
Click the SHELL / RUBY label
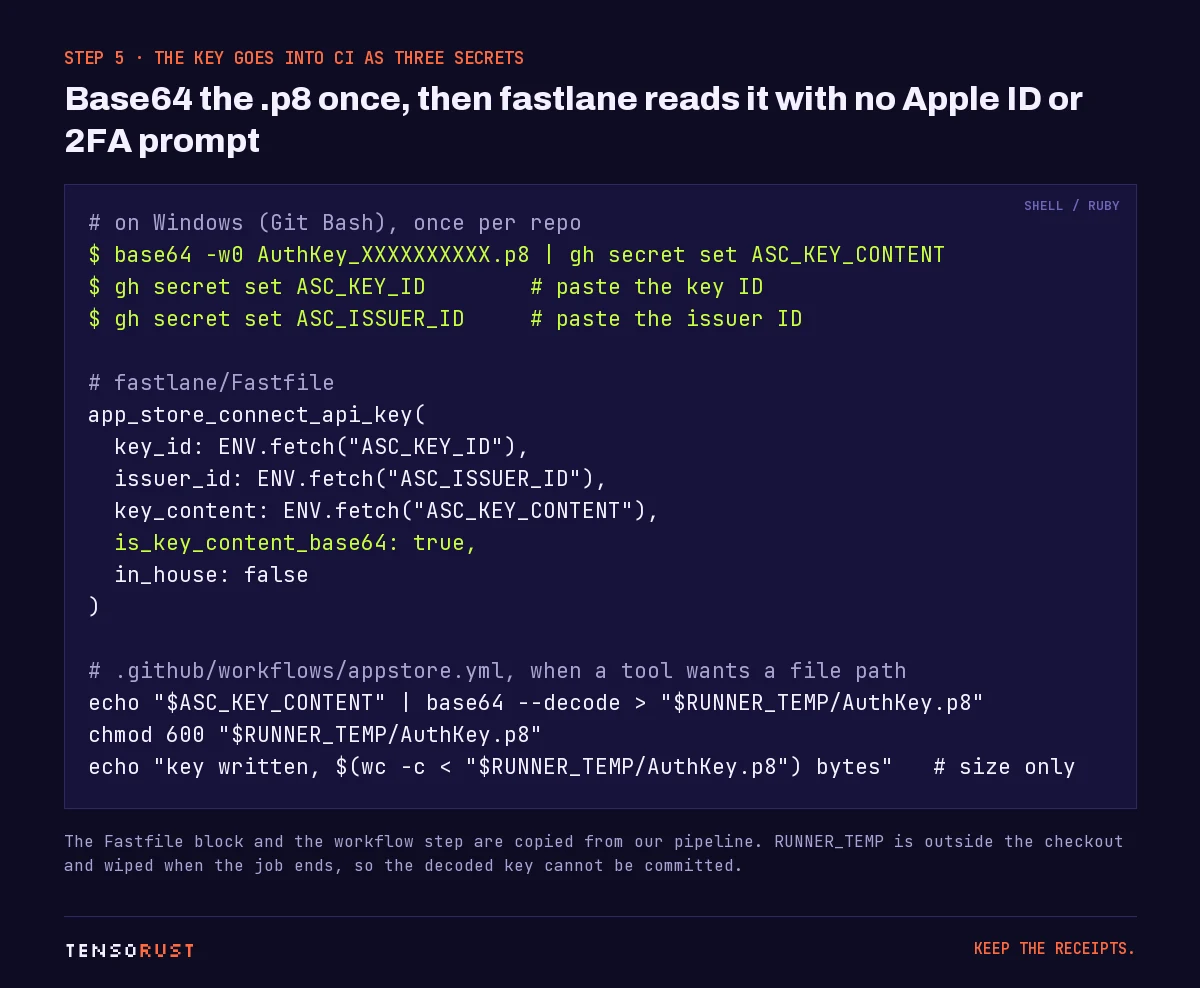pos(1071,206)
